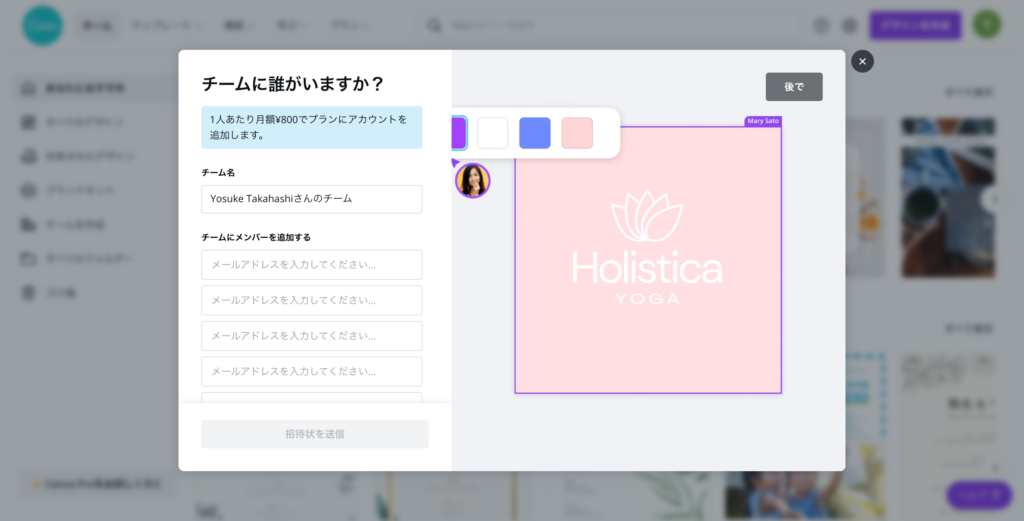Image resolution: width=1024 pixels, height=521 pixels.
Task: Click the trash icon in left sidebar
Action: (28, 293)
